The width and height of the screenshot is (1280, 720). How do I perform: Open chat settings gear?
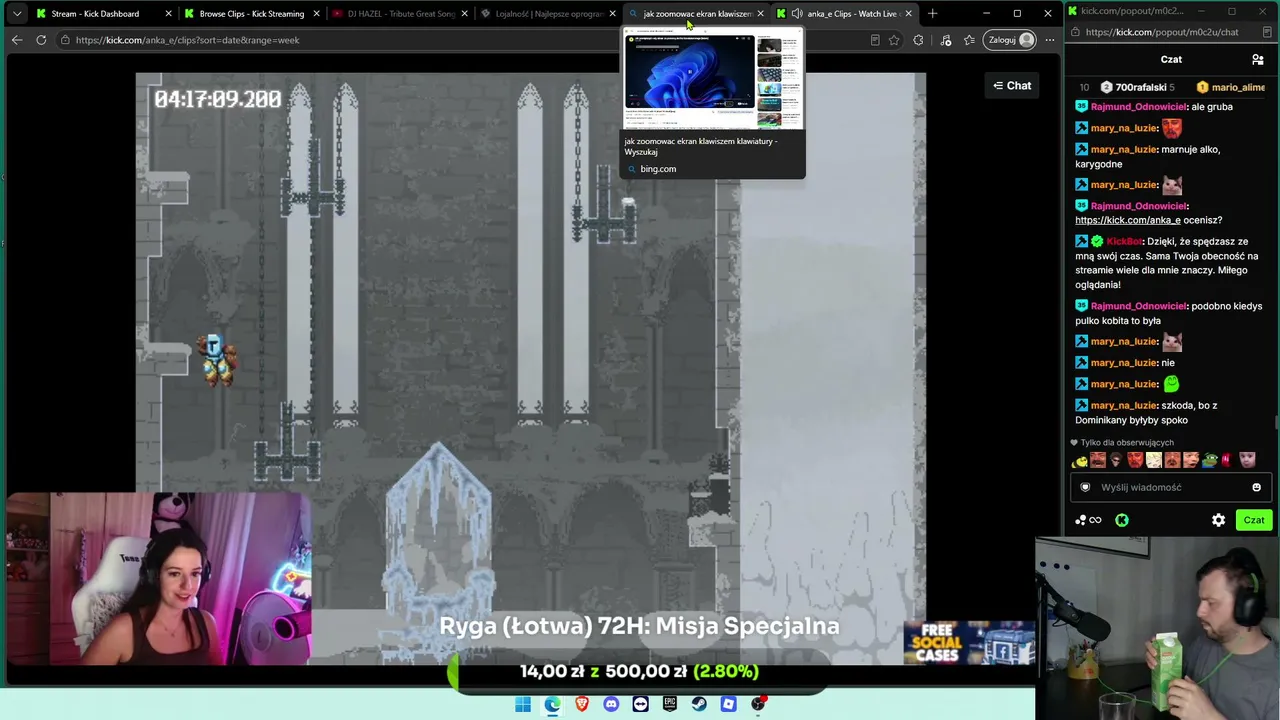click(1218, 520)
